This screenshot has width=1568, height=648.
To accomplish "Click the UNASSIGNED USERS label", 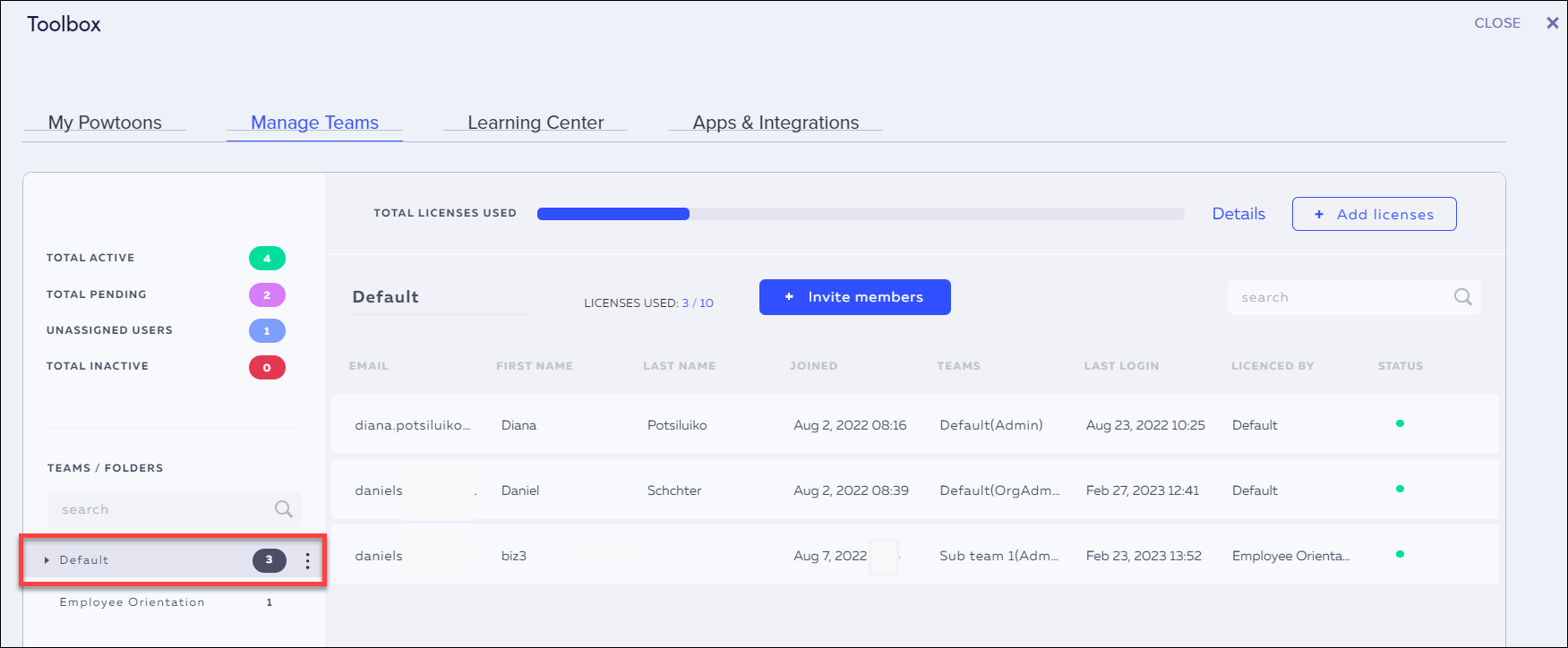I will pyautogui.click(x=109, y=330).
